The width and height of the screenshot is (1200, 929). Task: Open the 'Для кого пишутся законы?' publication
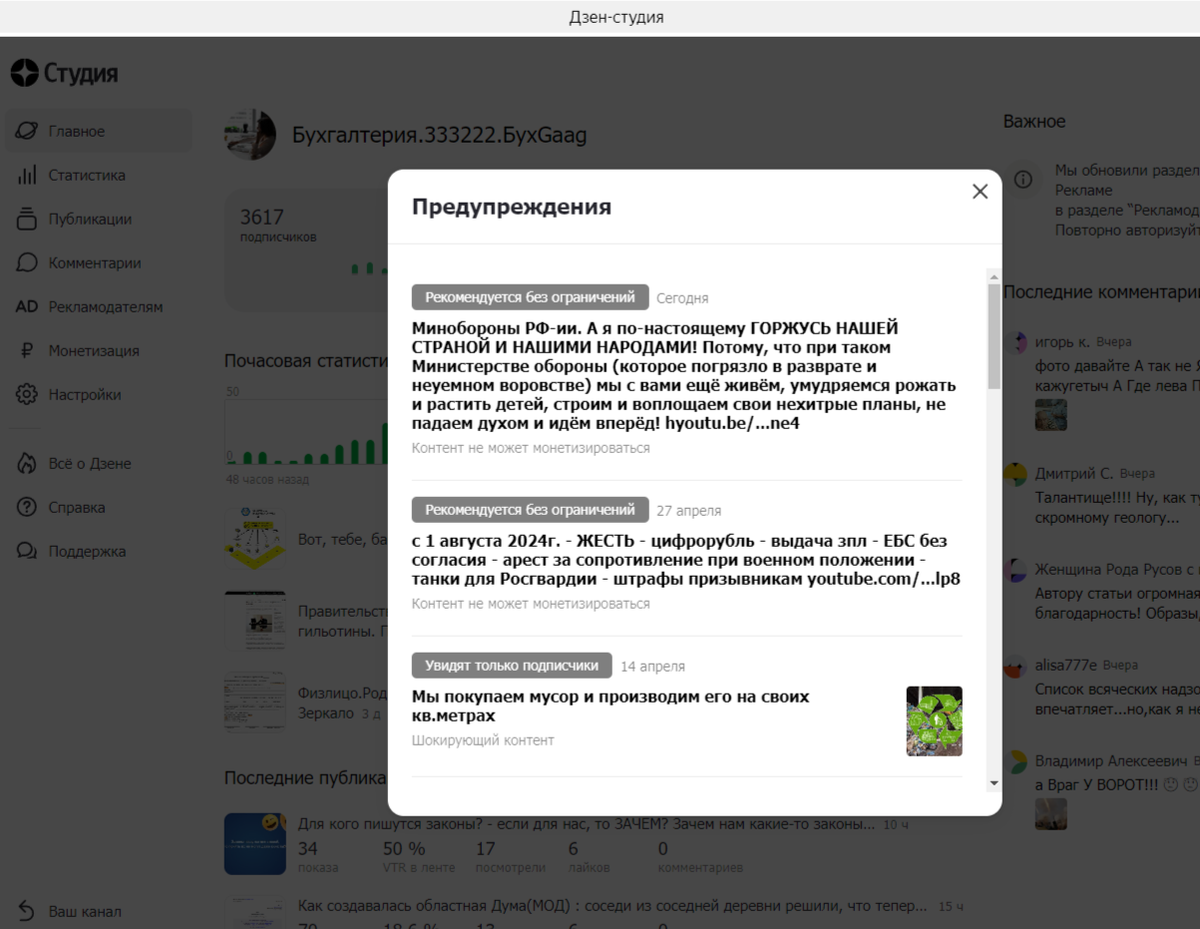[587, 824]
